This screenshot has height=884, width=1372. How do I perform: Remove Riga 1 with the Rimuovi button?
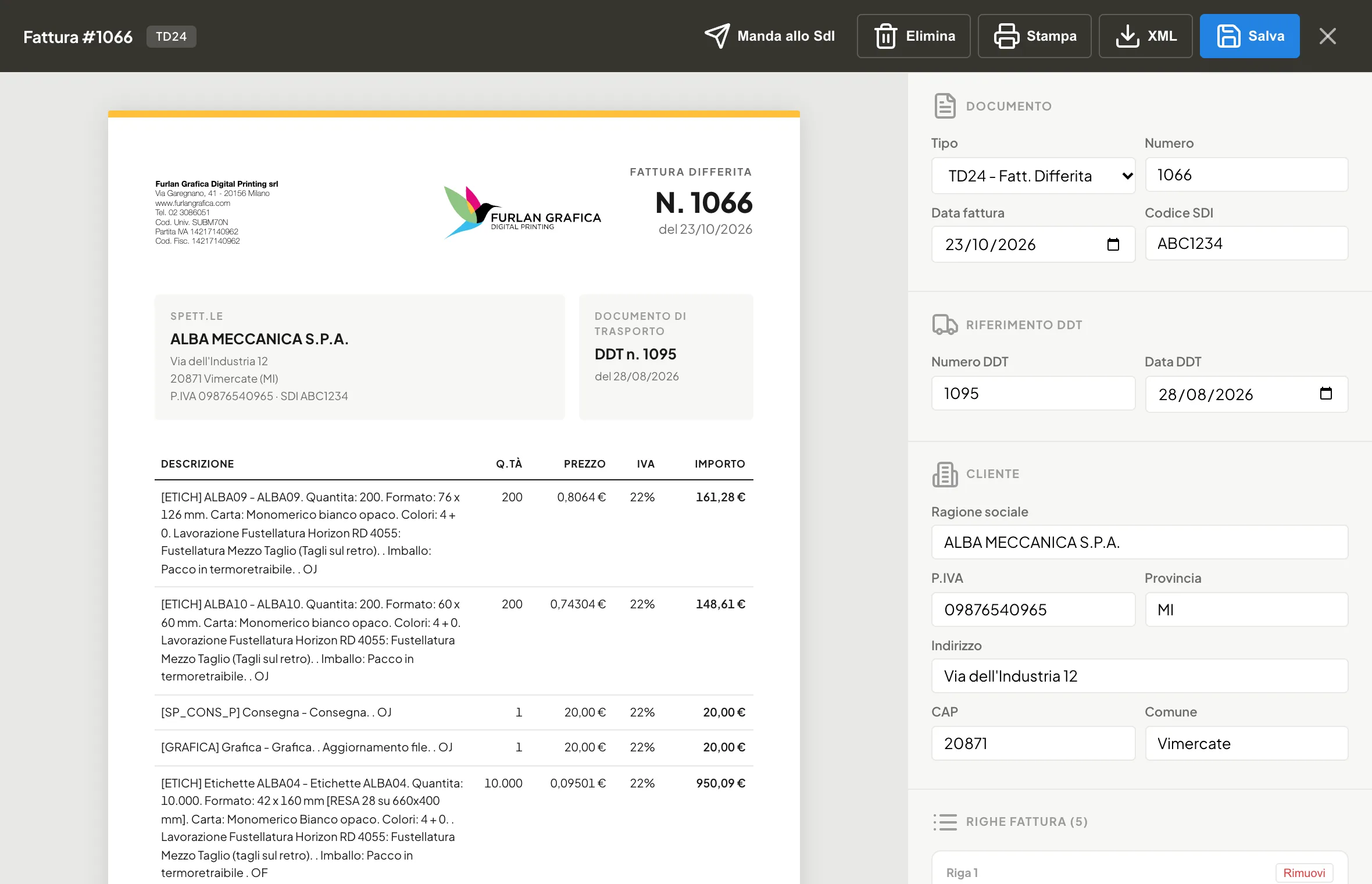pos(1304,873)
